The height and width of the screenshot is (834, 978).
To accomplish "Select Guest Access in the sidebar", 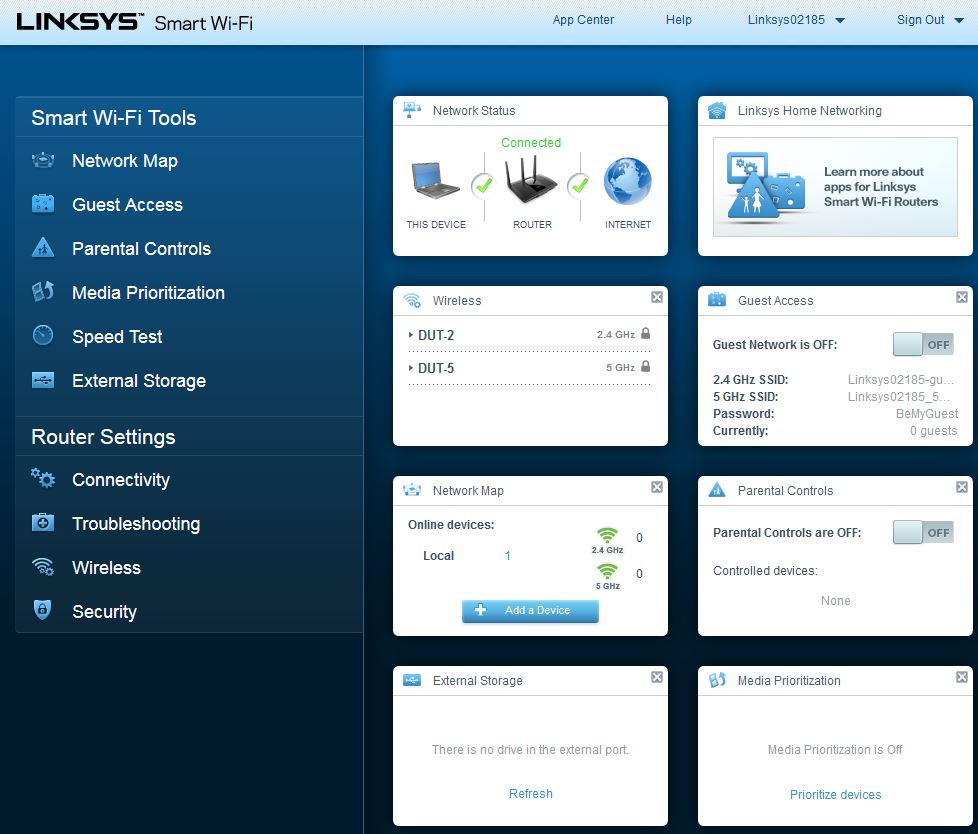I will coord(127,204).
